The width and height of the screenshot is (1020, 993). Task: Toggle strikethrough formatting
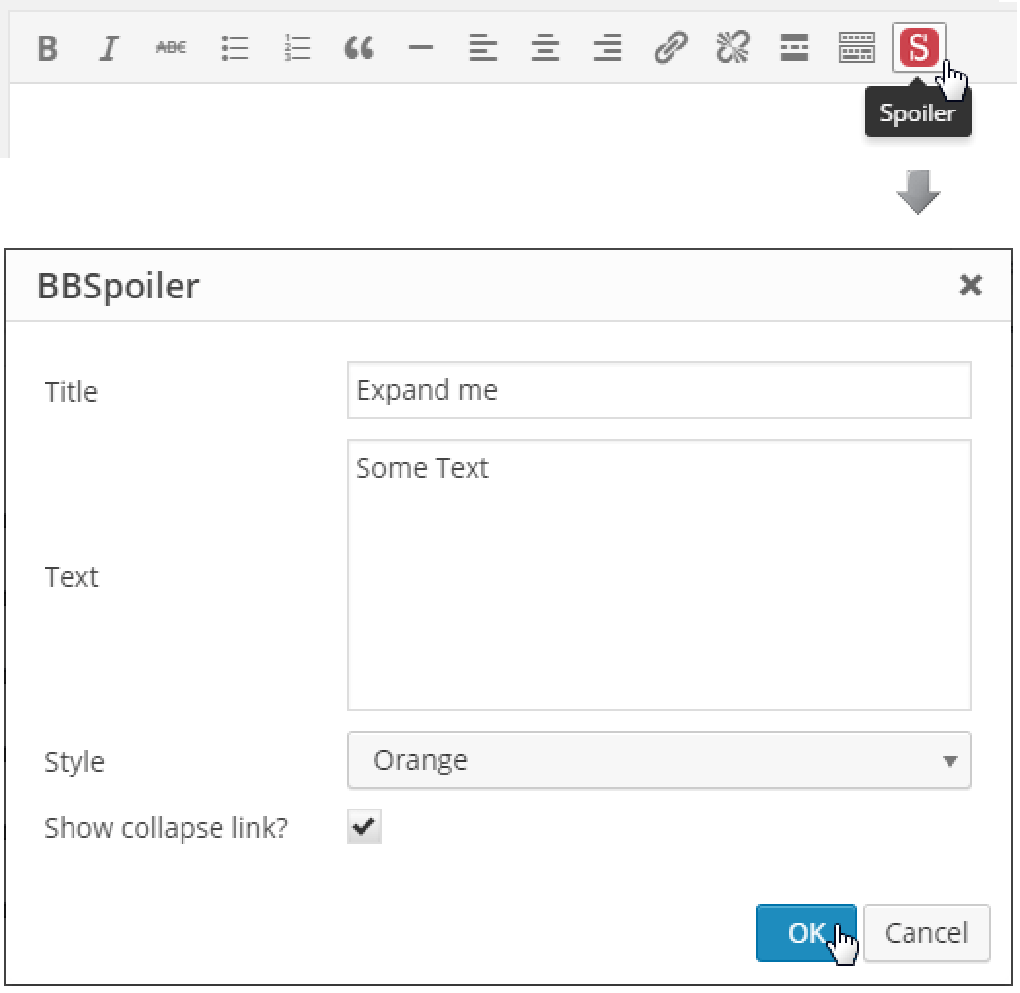pyautogui.click(x=171, y=47)
